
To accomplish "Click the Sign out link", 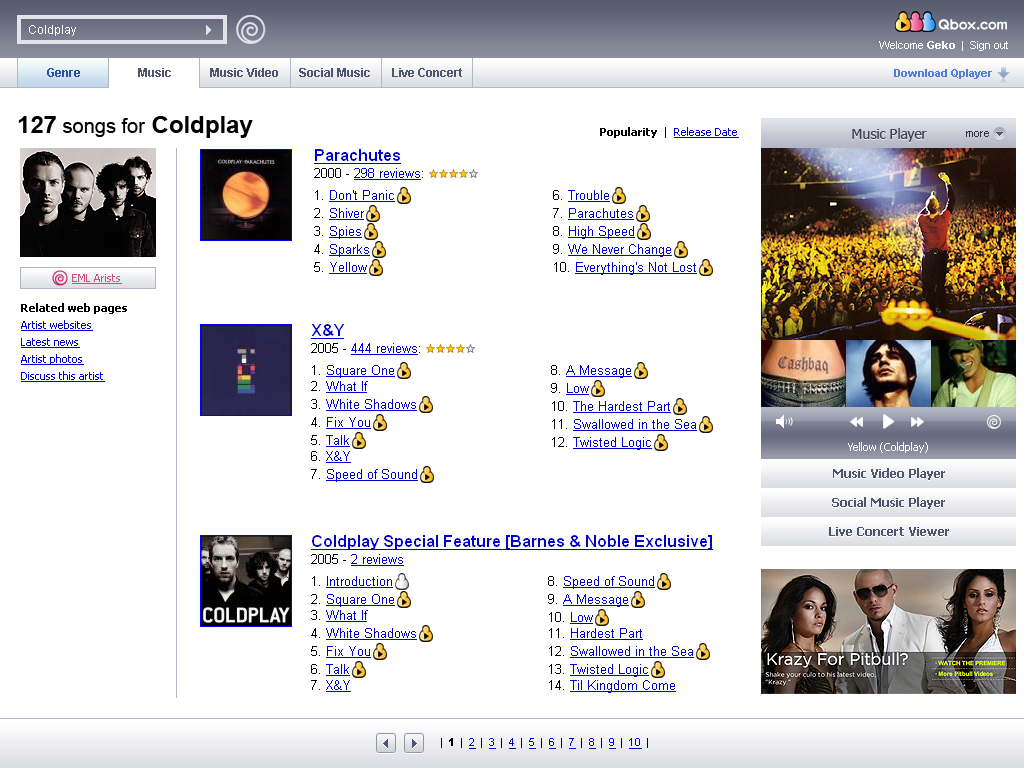I will [x=989, y=45].
